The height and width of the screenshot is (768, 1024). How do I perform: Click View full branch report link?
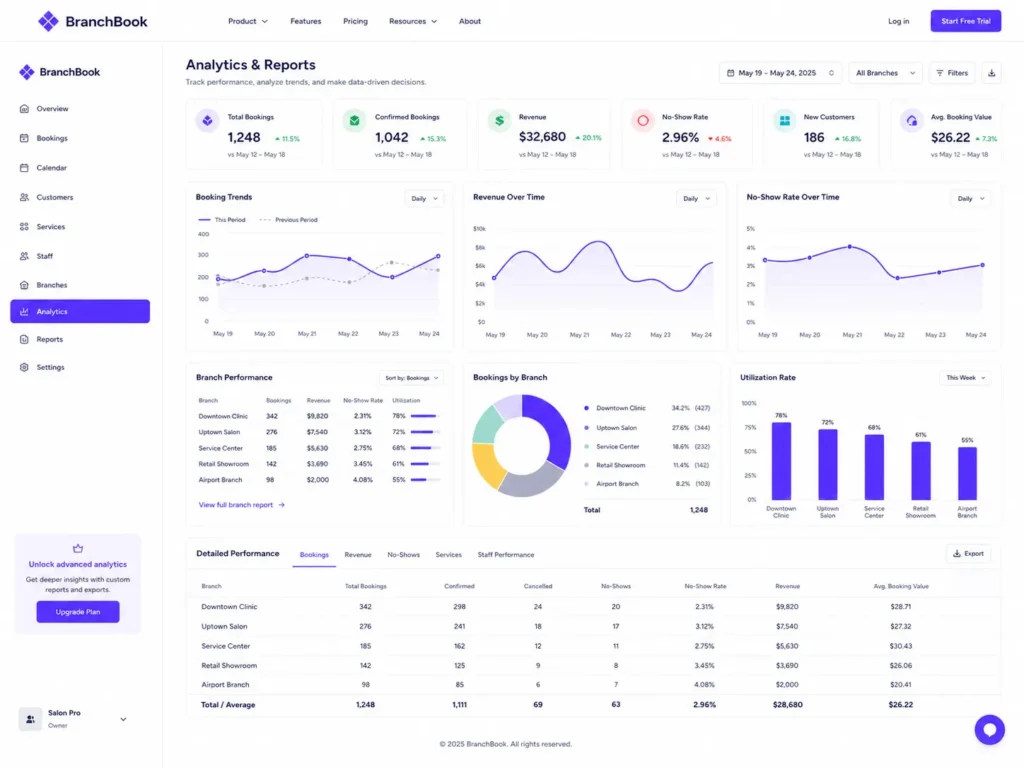coord(242,505)
